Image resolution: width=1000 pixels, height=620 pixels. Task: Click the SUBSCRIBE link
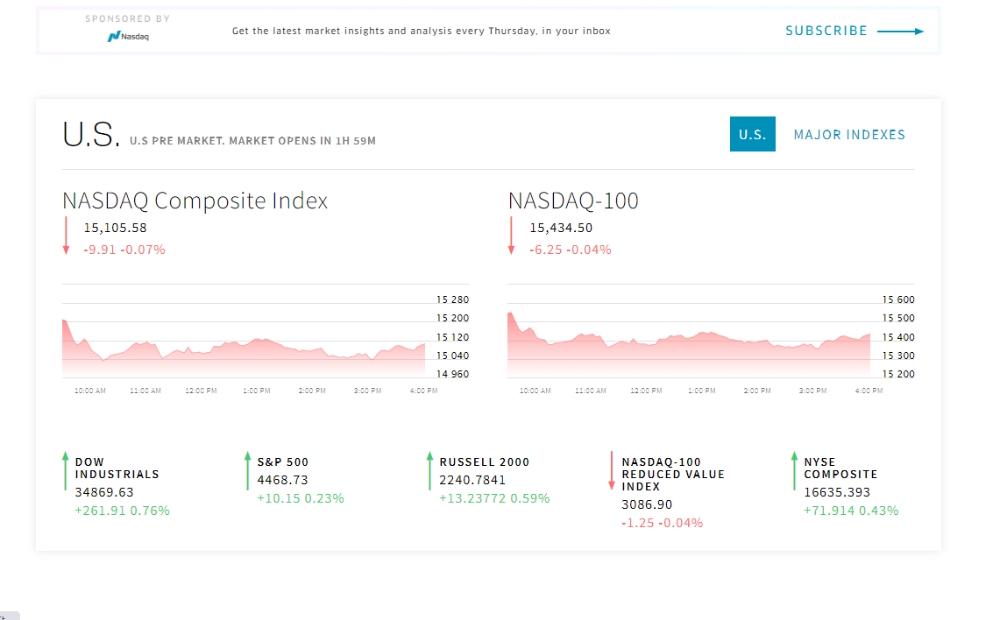[826, 31]
